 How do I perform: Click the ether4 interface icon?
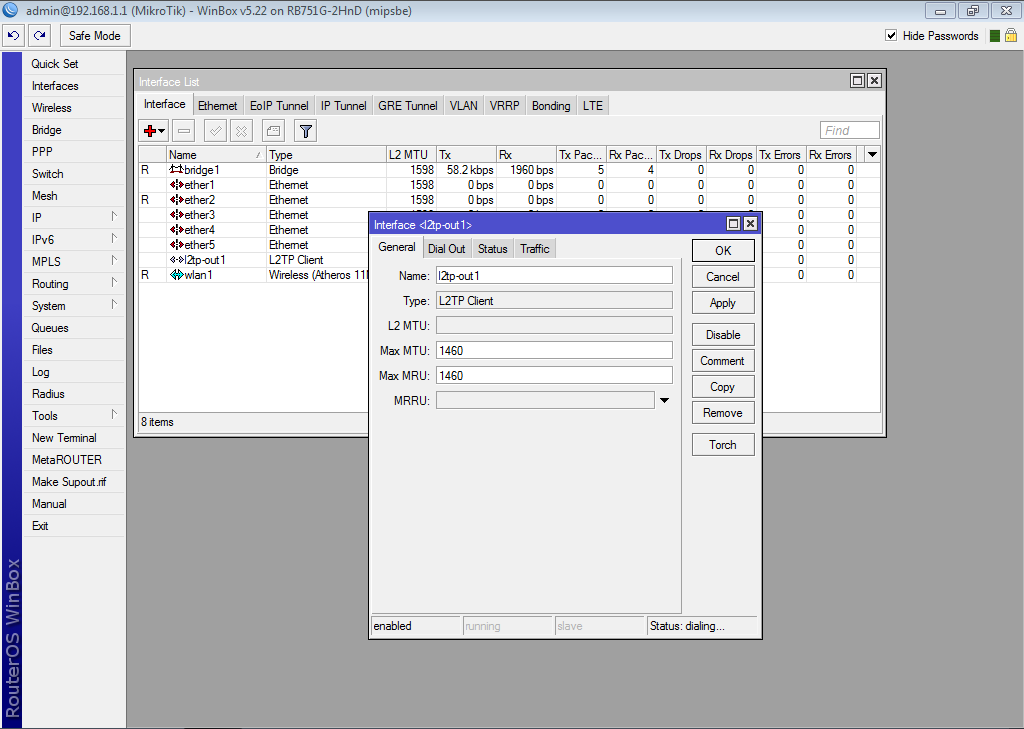[176, 230]
